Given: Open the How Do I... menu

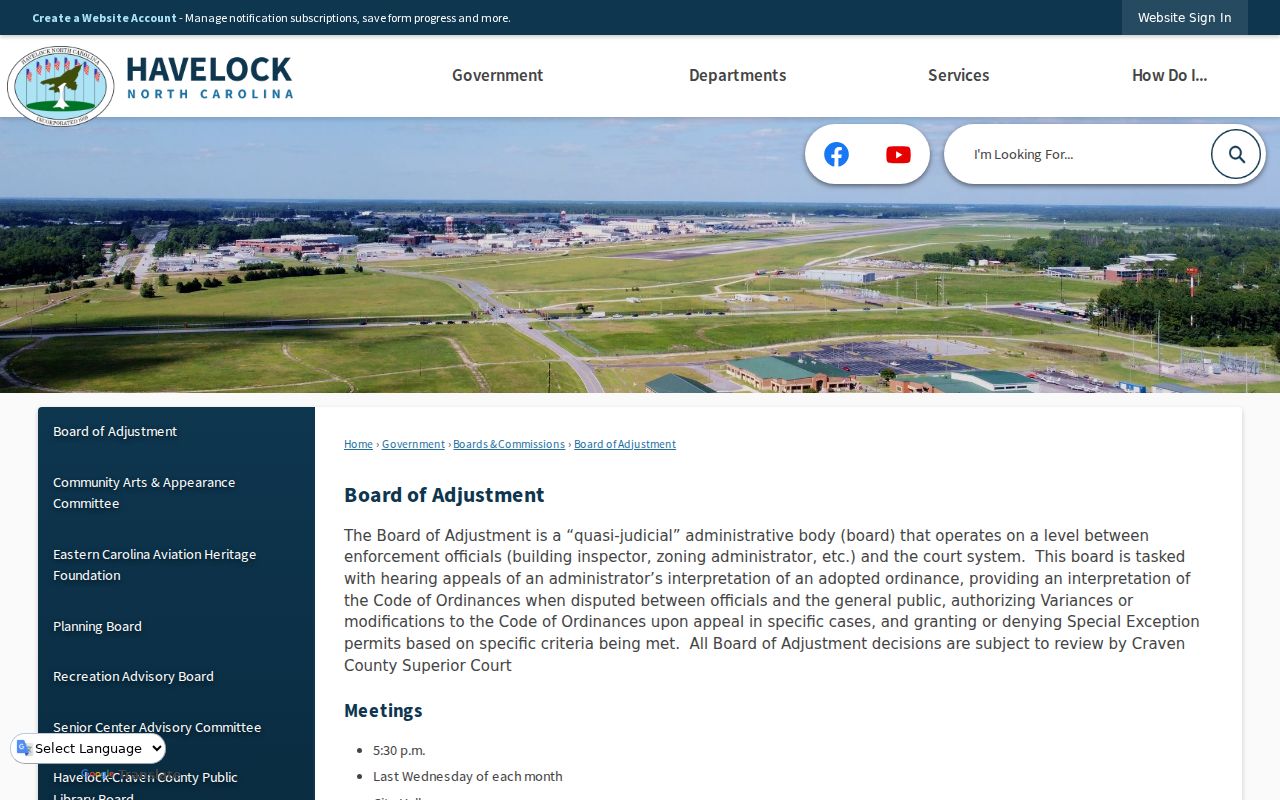Looking at the screenshot, I should 1169,75.
